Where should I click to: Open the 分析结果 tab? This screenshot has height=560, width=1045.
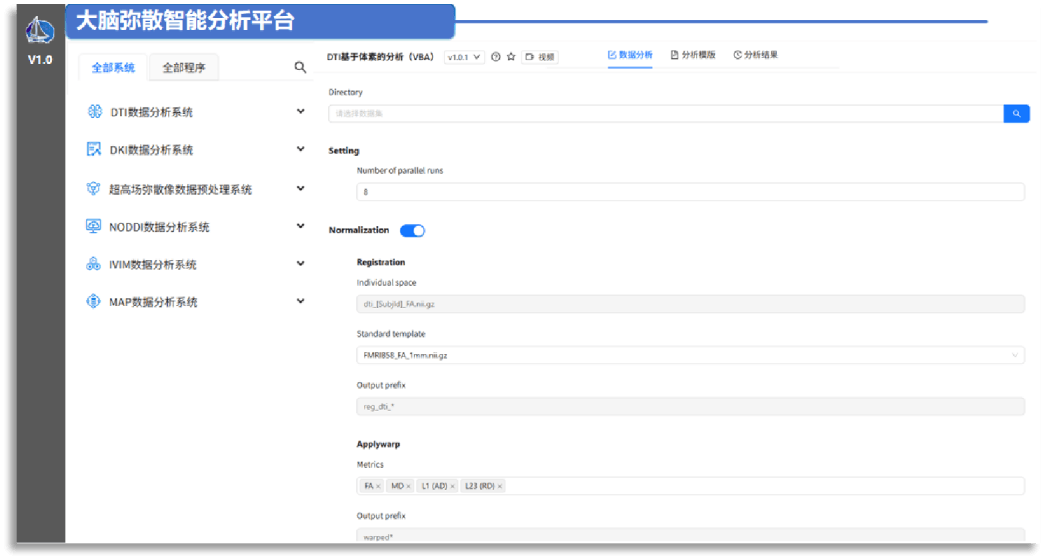755,55
